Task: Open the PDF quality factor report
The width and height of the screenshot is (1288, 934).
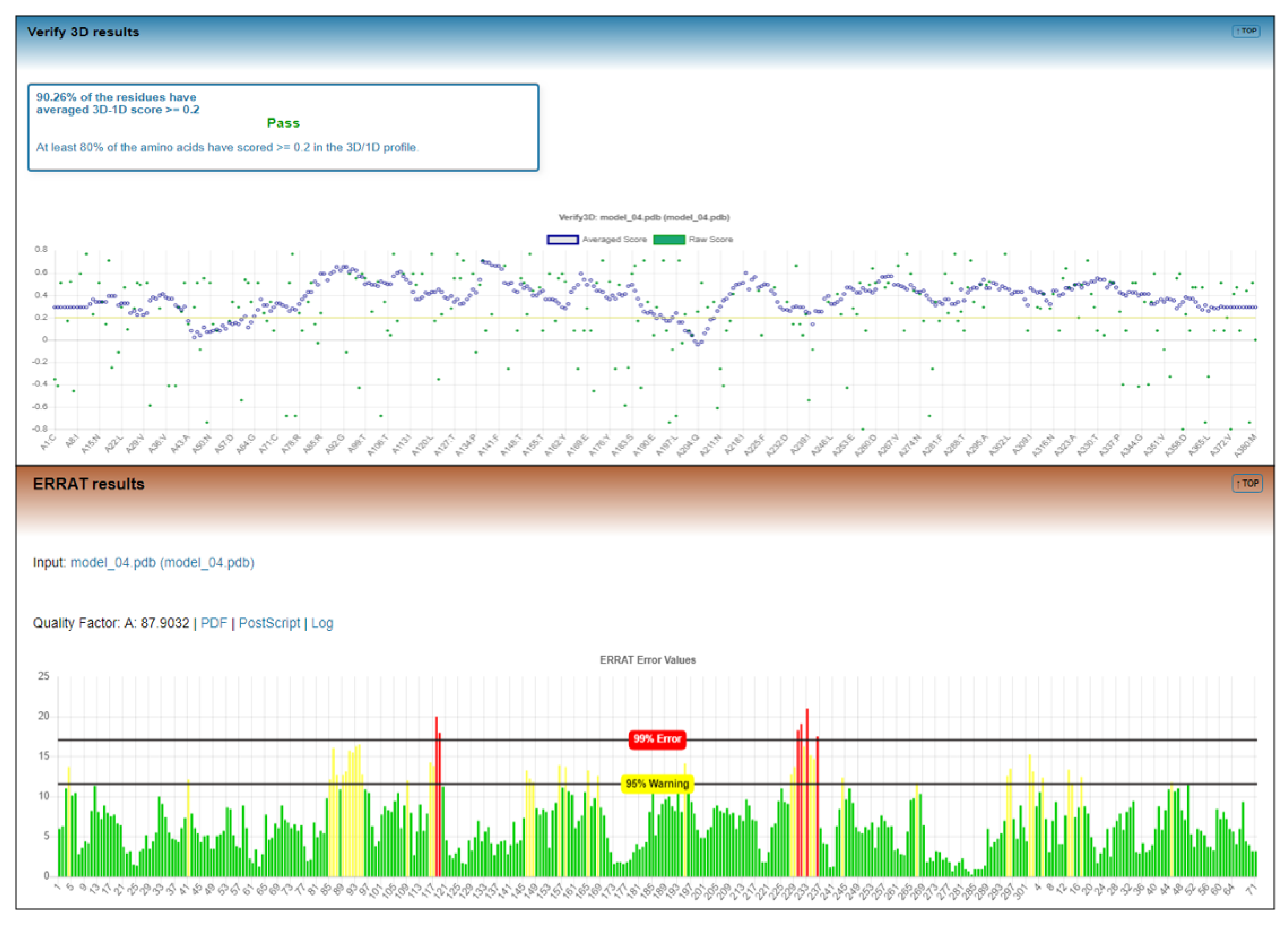Action: 214,623
